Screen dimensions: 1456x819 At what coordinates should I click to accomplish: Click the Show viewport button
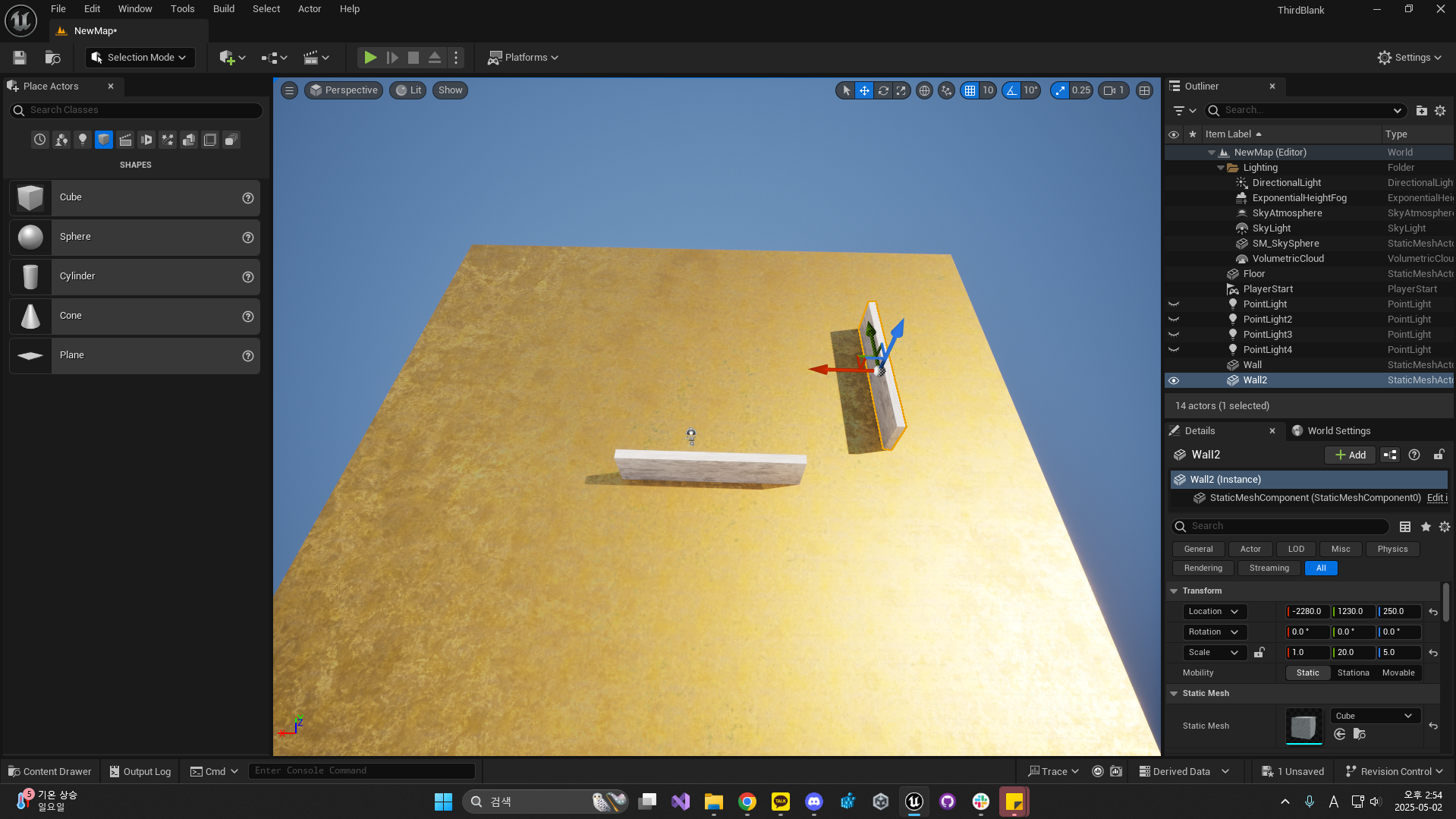click(x=450, y=90)
